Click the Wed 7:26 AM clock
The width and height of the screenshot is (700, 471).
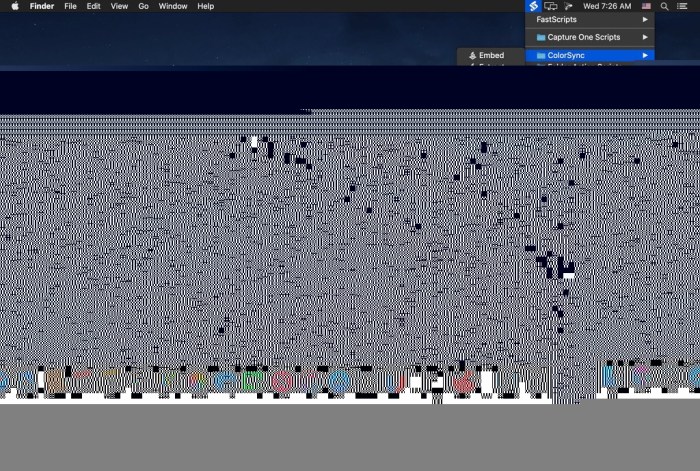pos(607,6)
